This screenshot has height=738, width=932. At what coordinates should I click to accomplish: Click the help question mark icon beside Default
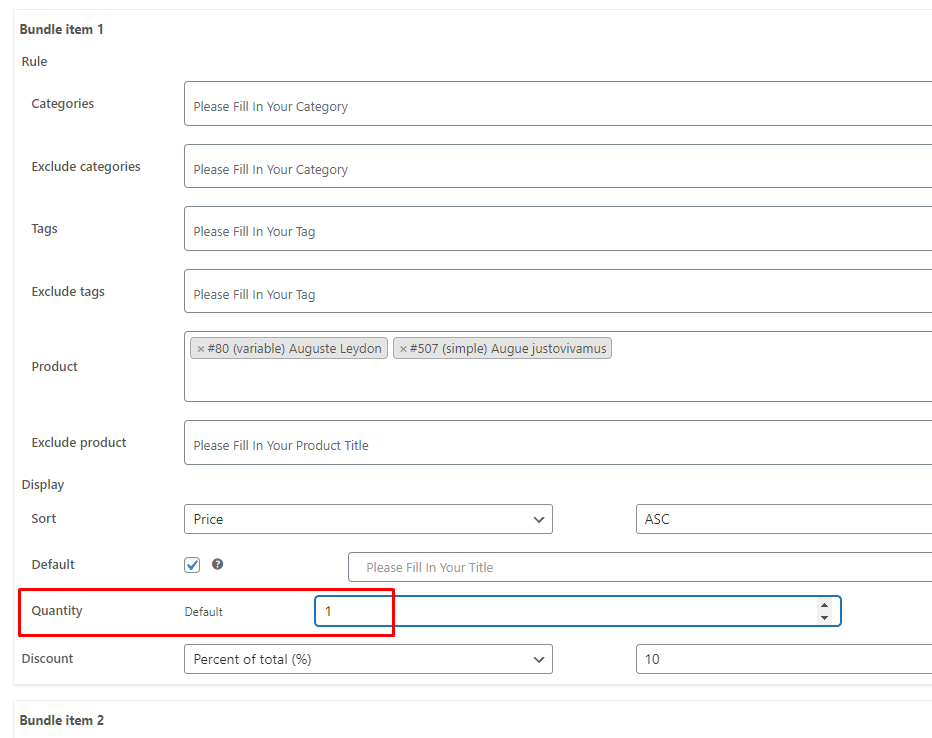[x=218, y=564]
